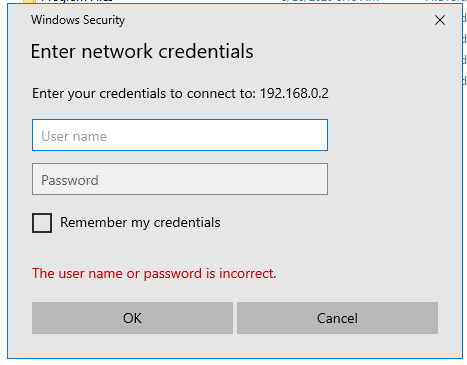Click the folder icon behind the dialog
The height and width of the screenshot is (365, 467).
click(29, 1)
